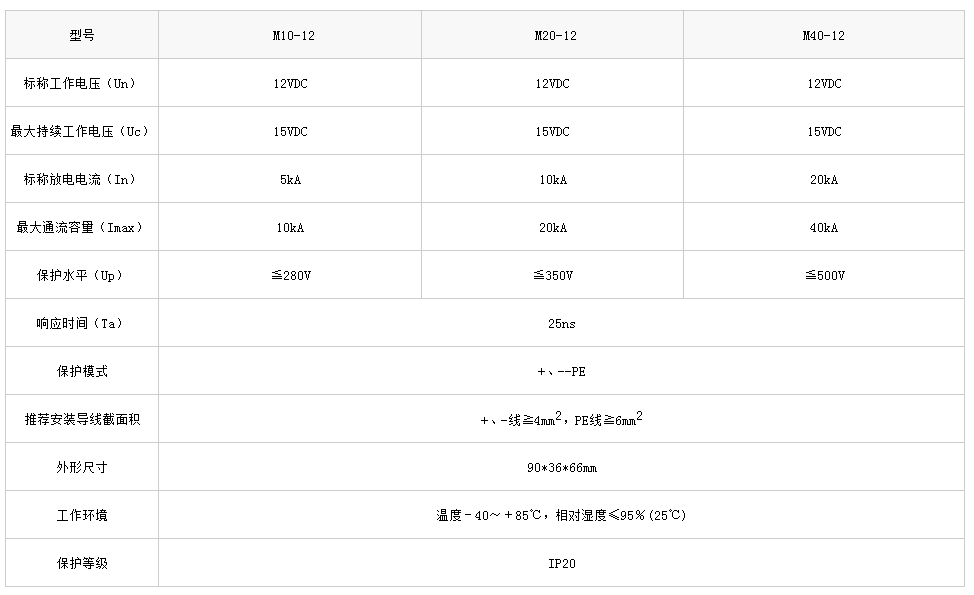The height and width of the screenshot is (595, 974).
Task: Select the 5kA discharge current value
Action: pyautogui.click(x=290, y=180)
